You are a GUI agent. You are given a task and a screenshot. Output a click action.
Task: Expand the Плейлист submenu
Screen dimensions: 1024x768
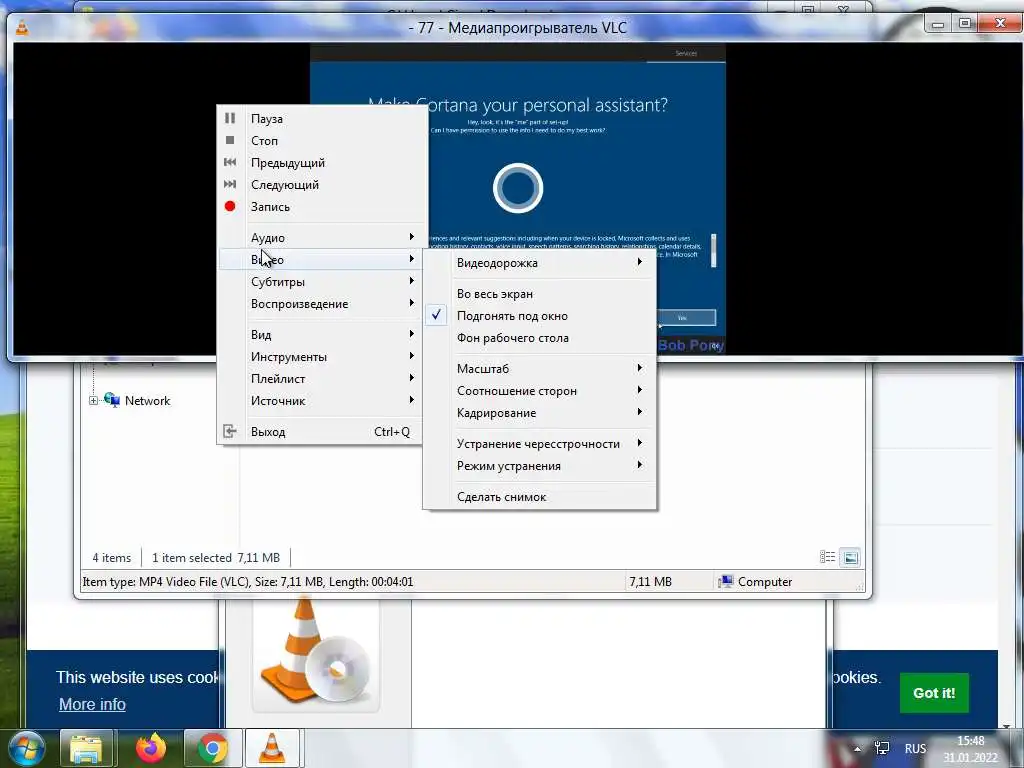[x=320, y=378]
